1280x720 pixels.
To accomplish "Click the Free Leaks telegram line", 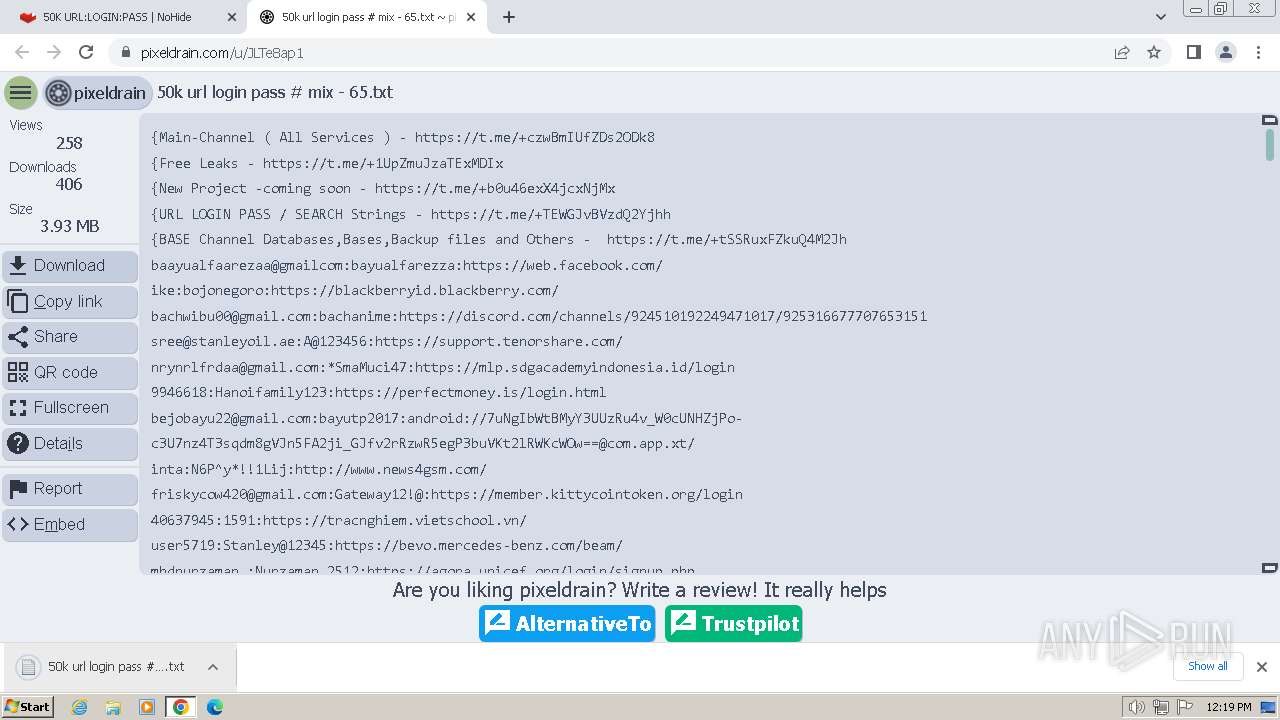I will (x=327, y=163).
